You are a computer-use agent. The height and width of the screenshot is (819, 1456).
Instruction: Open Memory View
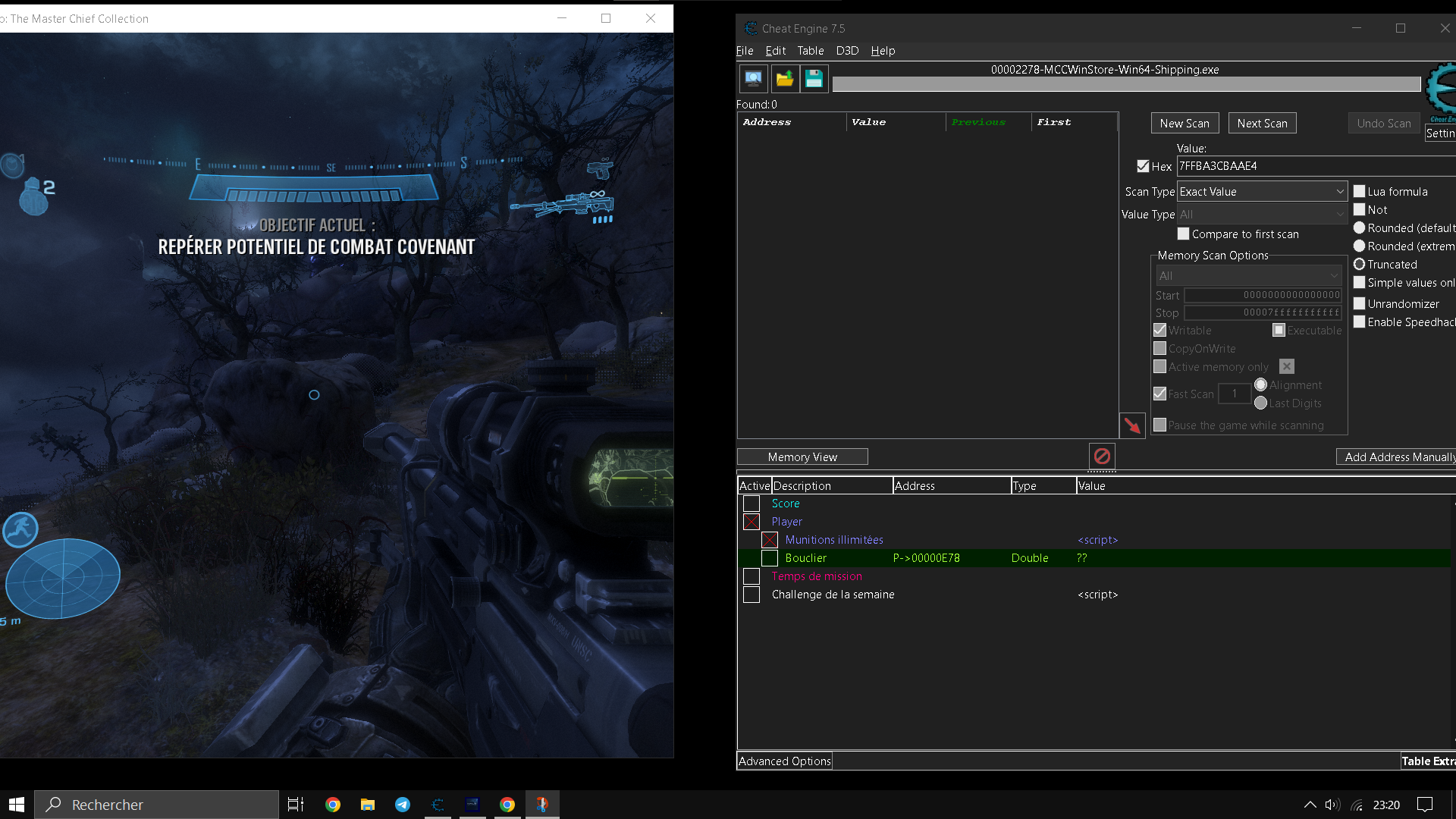[x=802, y=457]
